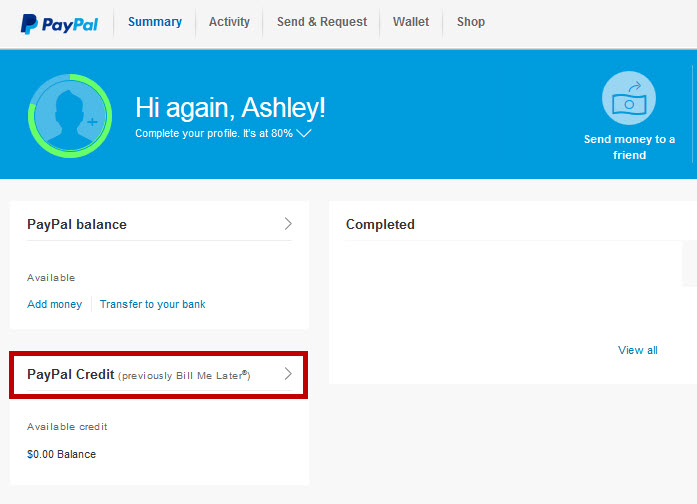Click Send money to a friend label
This screenshot has width=697, height=504.
(629, 147)
